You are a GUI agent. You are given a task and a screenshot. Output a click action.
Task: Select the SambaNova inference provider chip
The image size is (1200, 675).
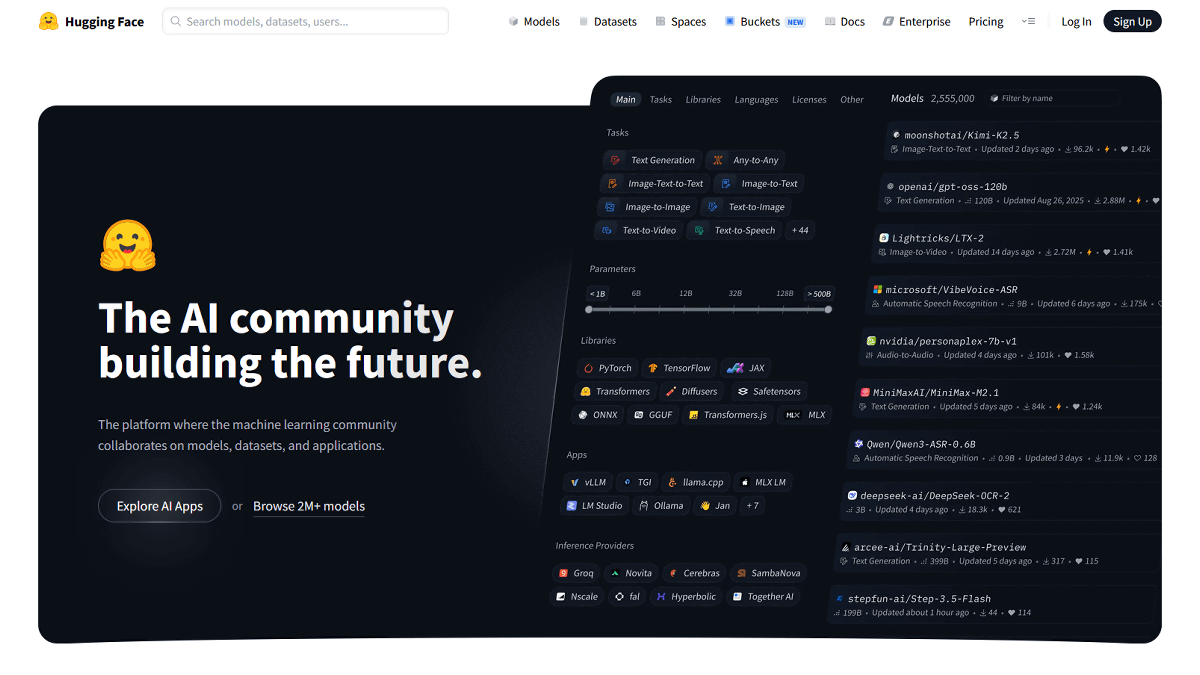[766, 573]
